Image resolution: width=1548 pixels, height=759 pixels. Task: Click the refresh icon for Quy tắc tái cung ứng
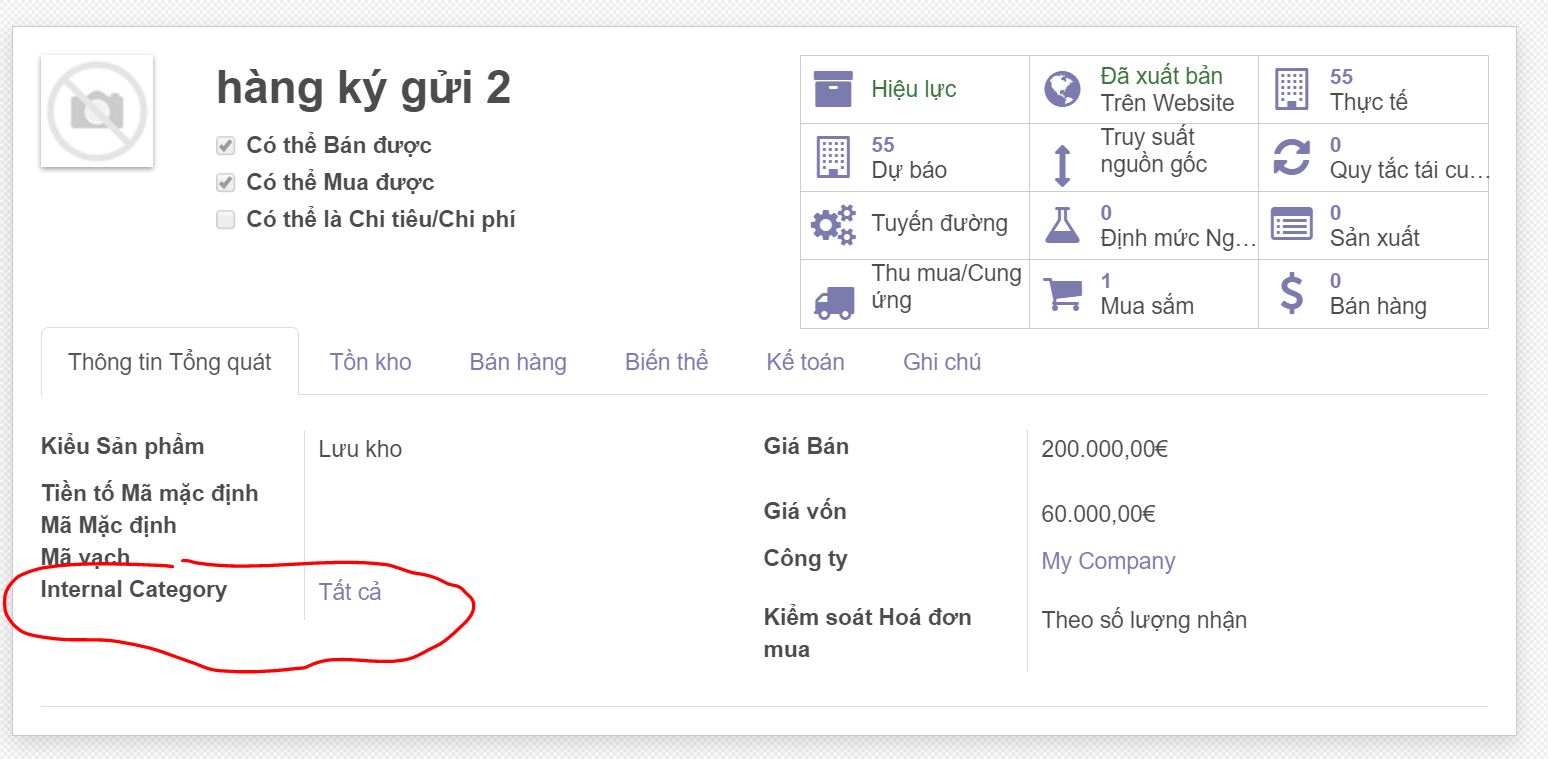(x=1291, y=157)
